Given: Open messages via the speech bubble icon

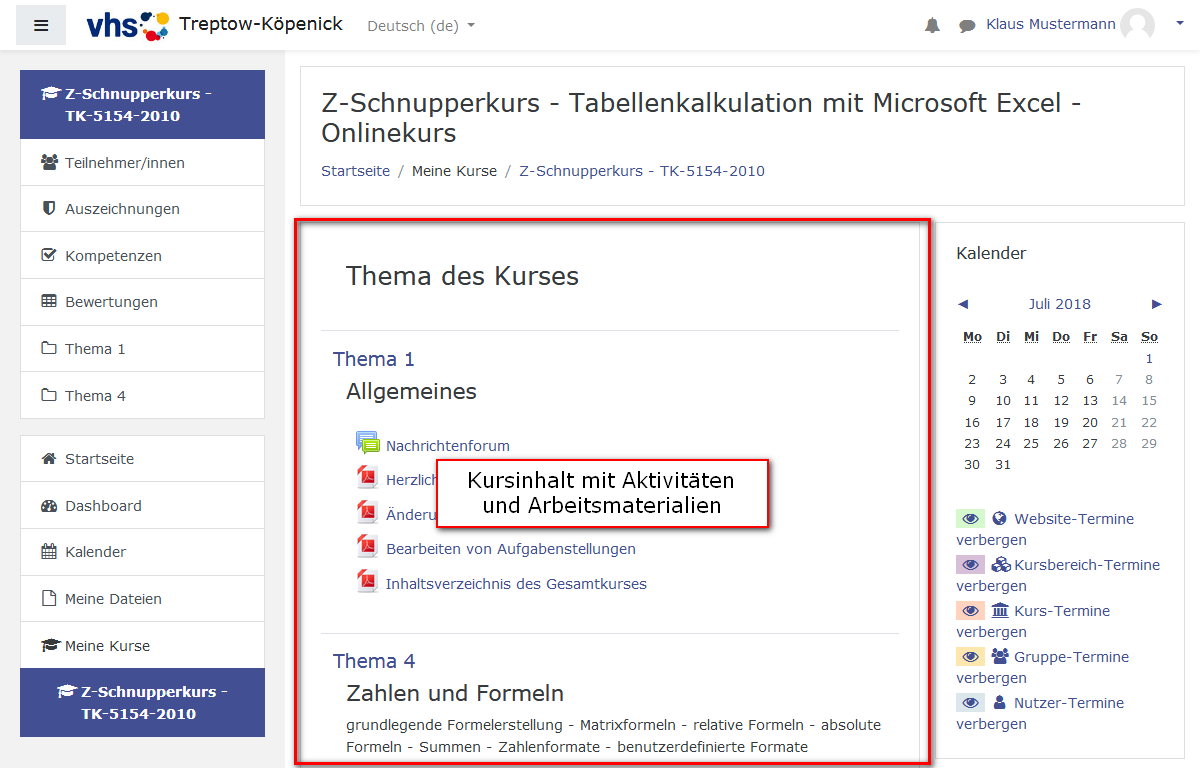Looking at the screenshot, I should coord(967,26).
